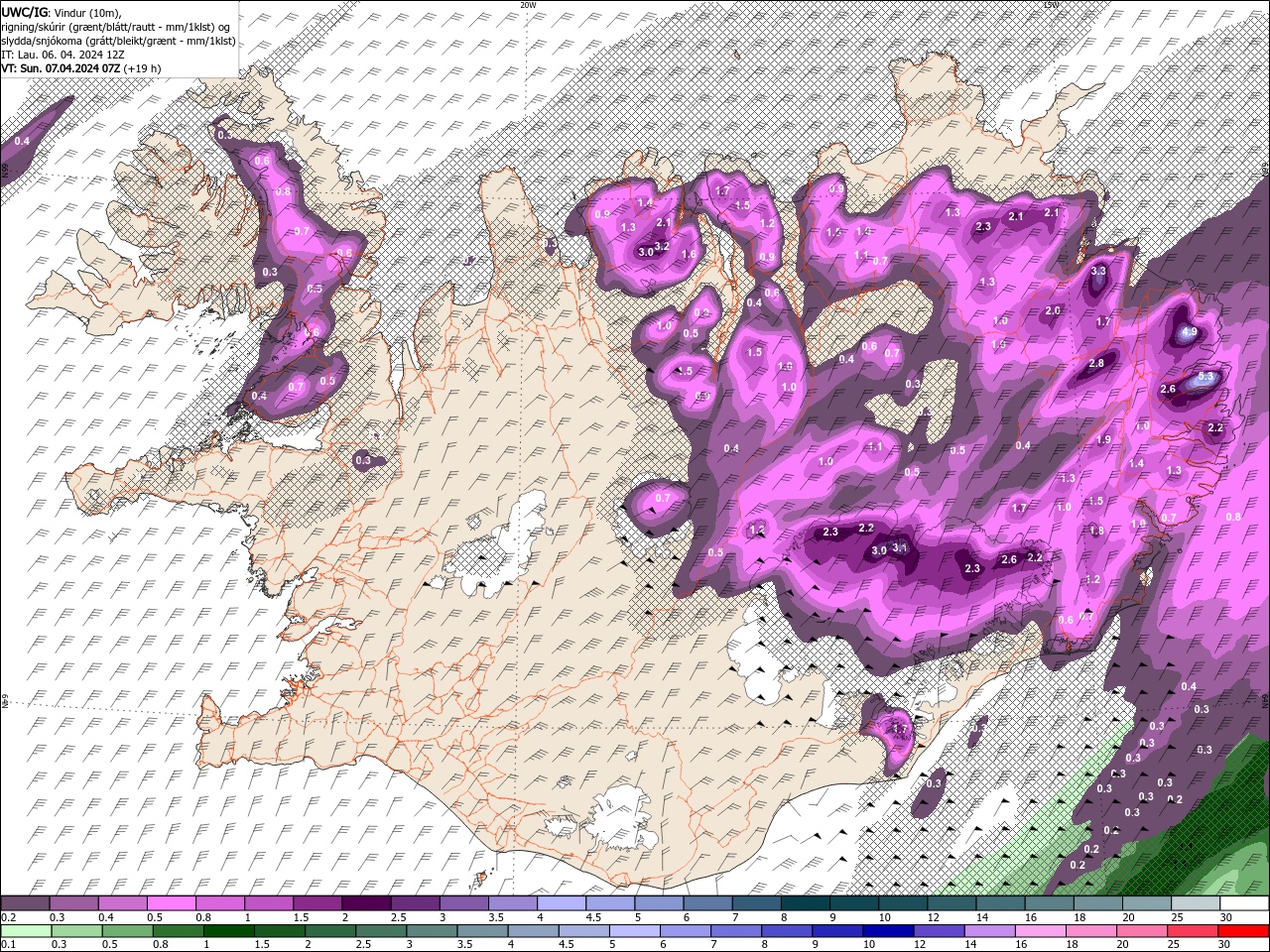Click the "4.5" label under the upper legend row
1270x952 pixels.
(593, 918)
